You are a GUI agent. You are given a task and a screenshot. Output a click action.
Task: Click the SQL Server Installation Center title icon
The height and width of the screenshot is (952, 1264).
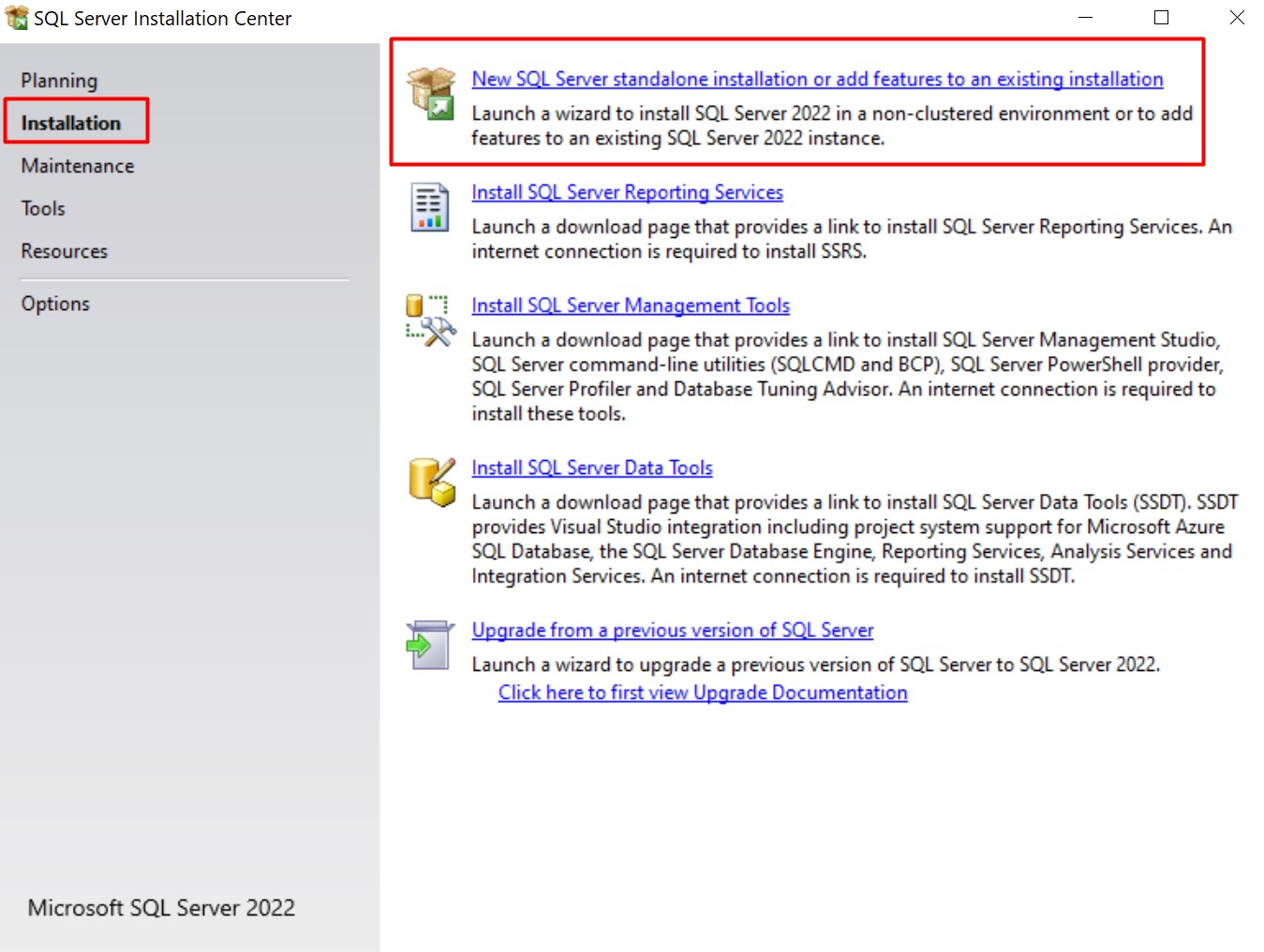click(17, 18)
